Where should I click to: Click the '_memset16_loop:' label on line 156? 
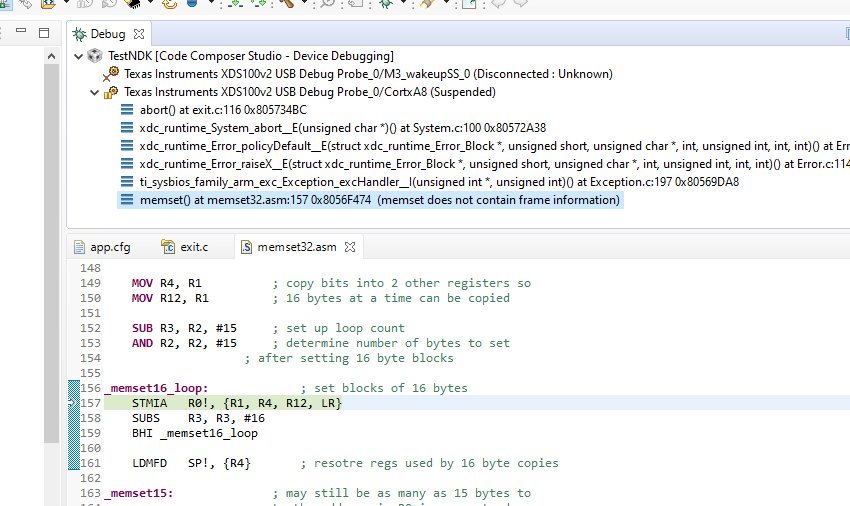[156, 388]
